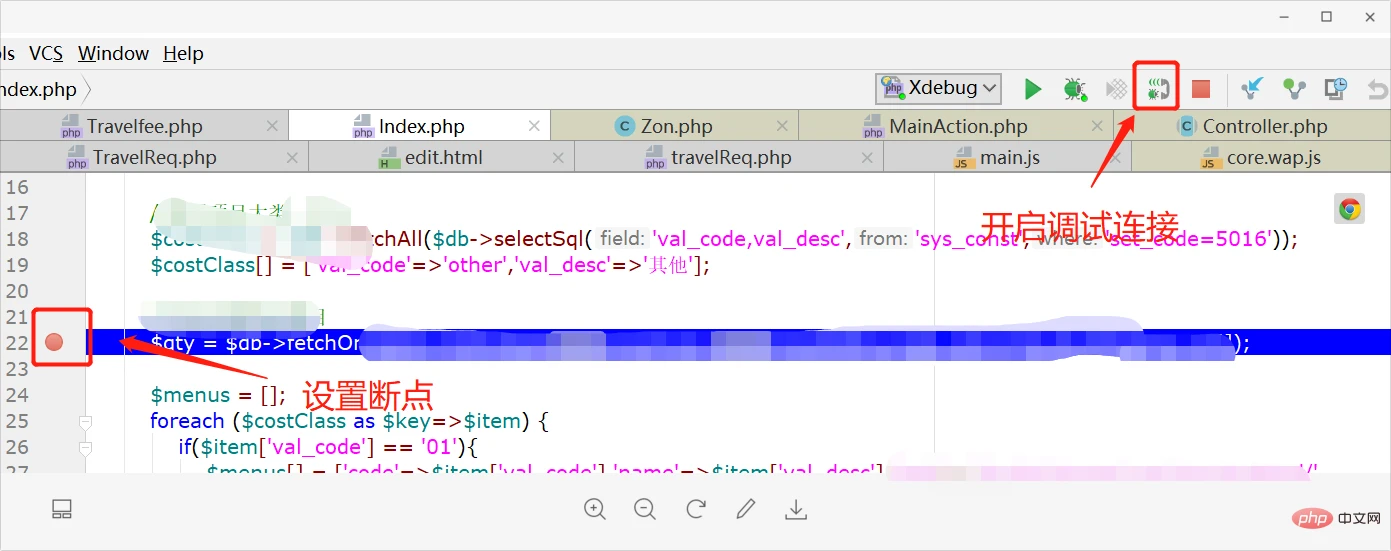Image resolution: width=1391 pixels, height=551 pixels.
Task: Enable listening for PHP debug connections
Action: [x=1157, y=89]
